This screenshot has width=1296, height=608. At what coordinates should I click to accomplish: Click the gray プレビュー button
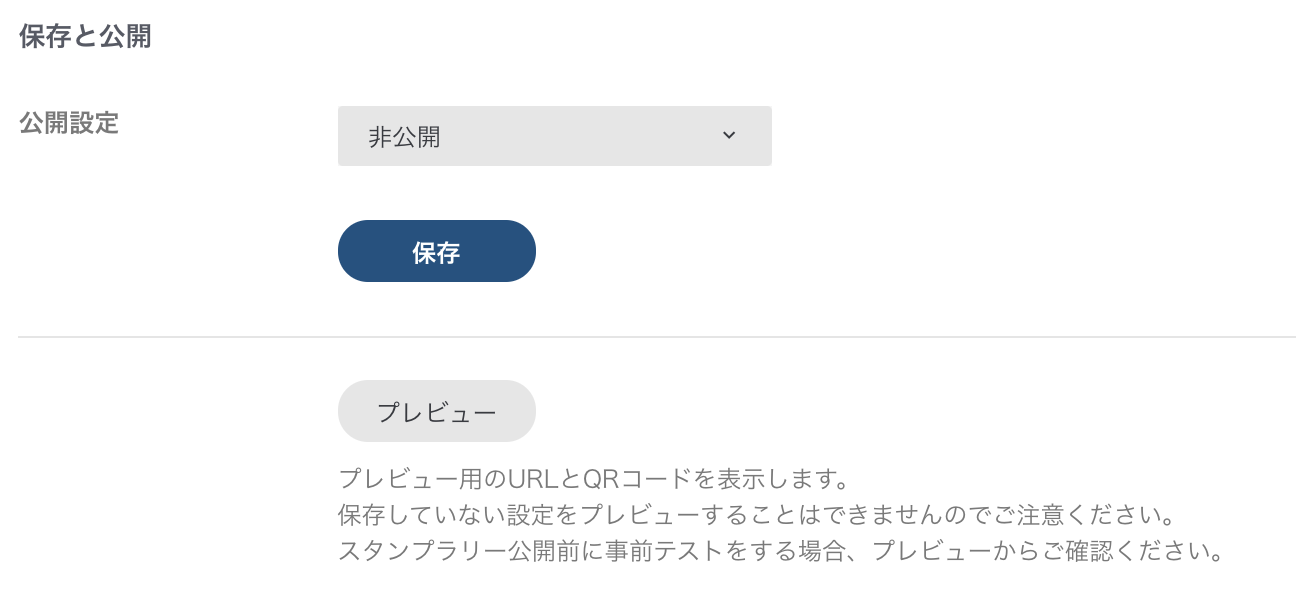click(436, 411)
